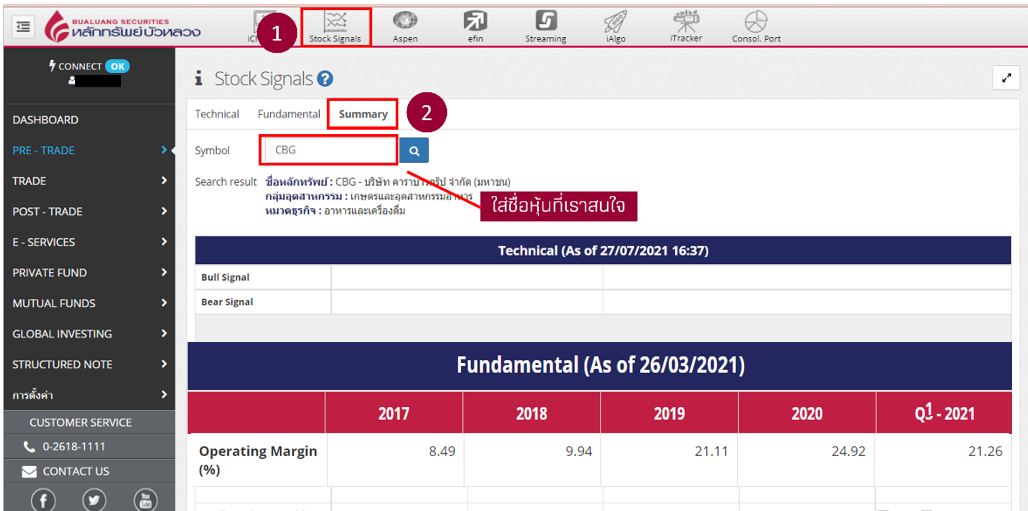
Task: Launch the Aspen application icon
Action: click(x=405, y=25)
